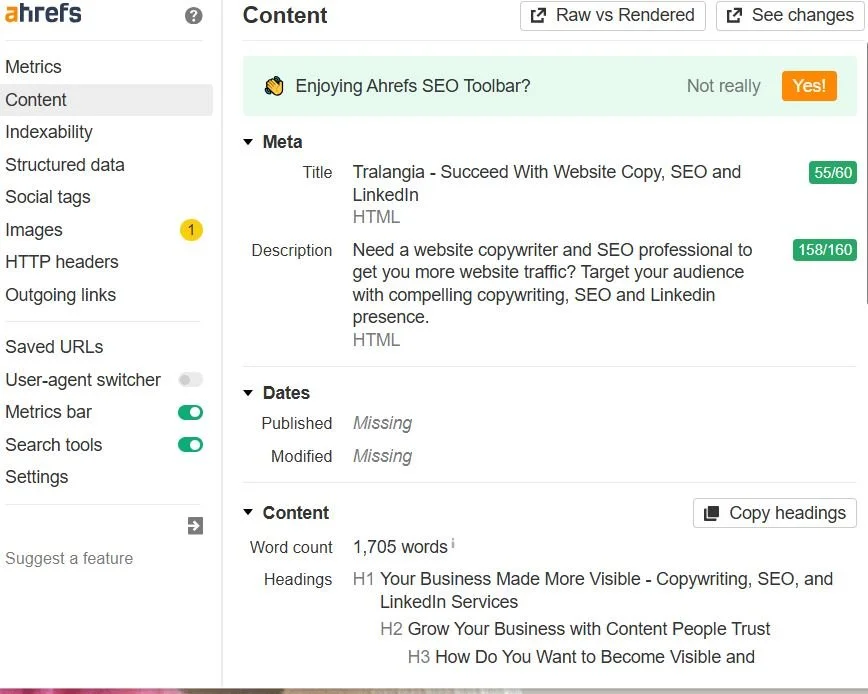Click the 158/160 description length badge
Viewport: 868px width, 694px height.
coord(825,250)
